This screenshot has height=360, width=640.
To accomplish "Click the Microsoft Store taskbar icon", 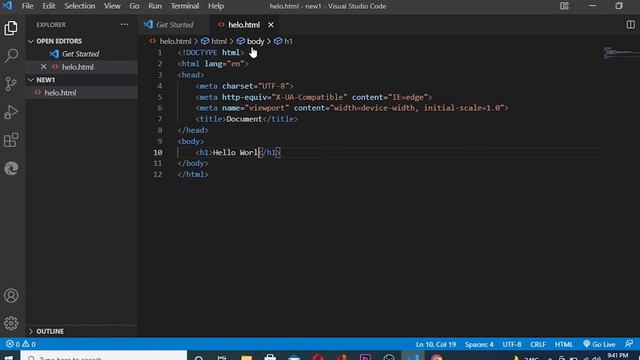I will 270,357.
